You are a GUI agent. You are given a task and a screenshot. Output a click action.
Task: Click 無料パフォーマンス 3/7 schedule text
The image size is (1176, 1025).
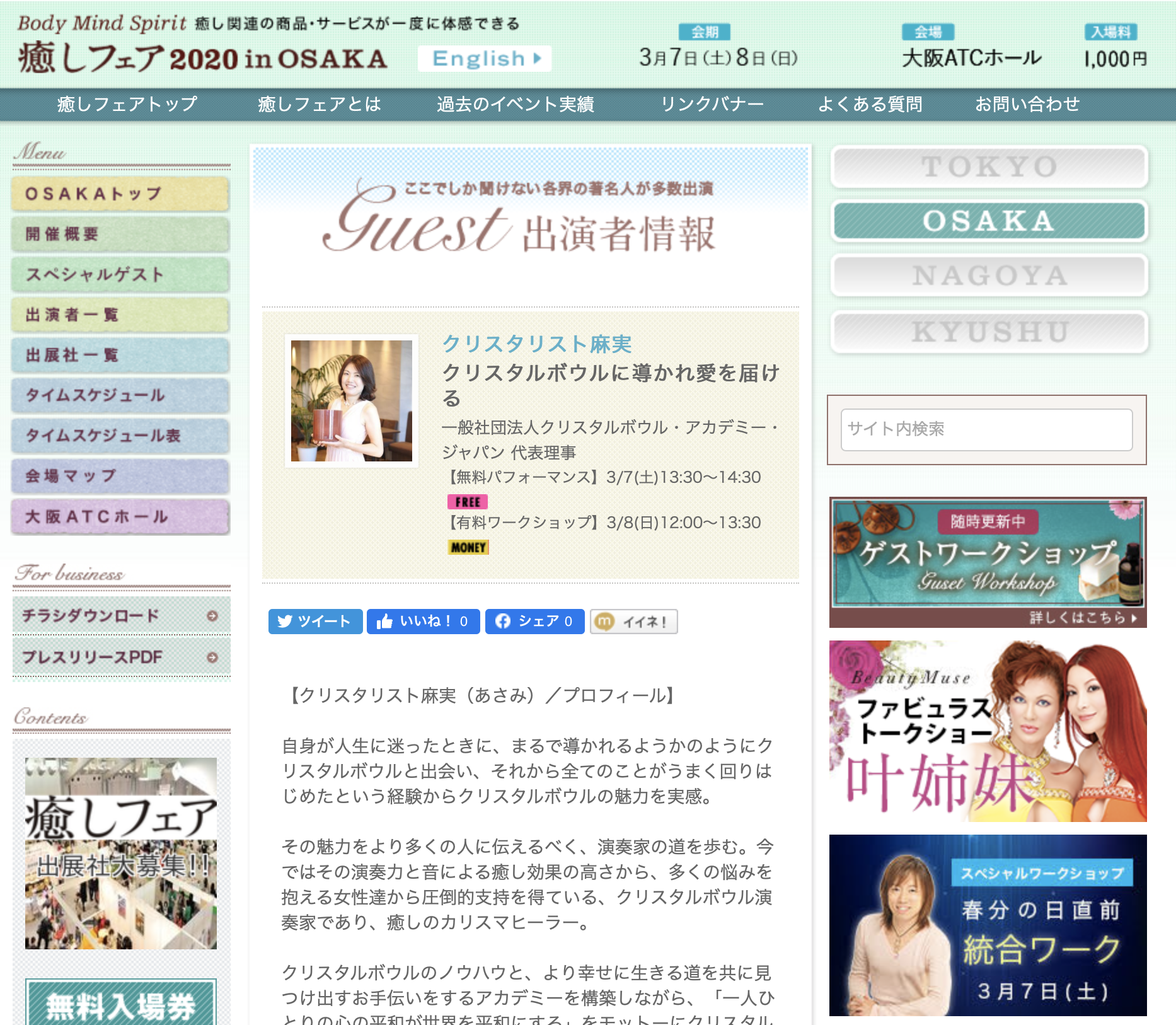602,477
